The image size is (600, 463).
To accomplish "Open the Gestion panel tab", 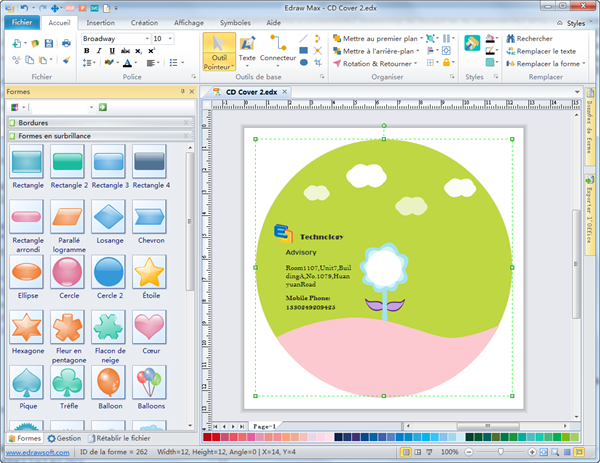I will (x=64, y=438).
